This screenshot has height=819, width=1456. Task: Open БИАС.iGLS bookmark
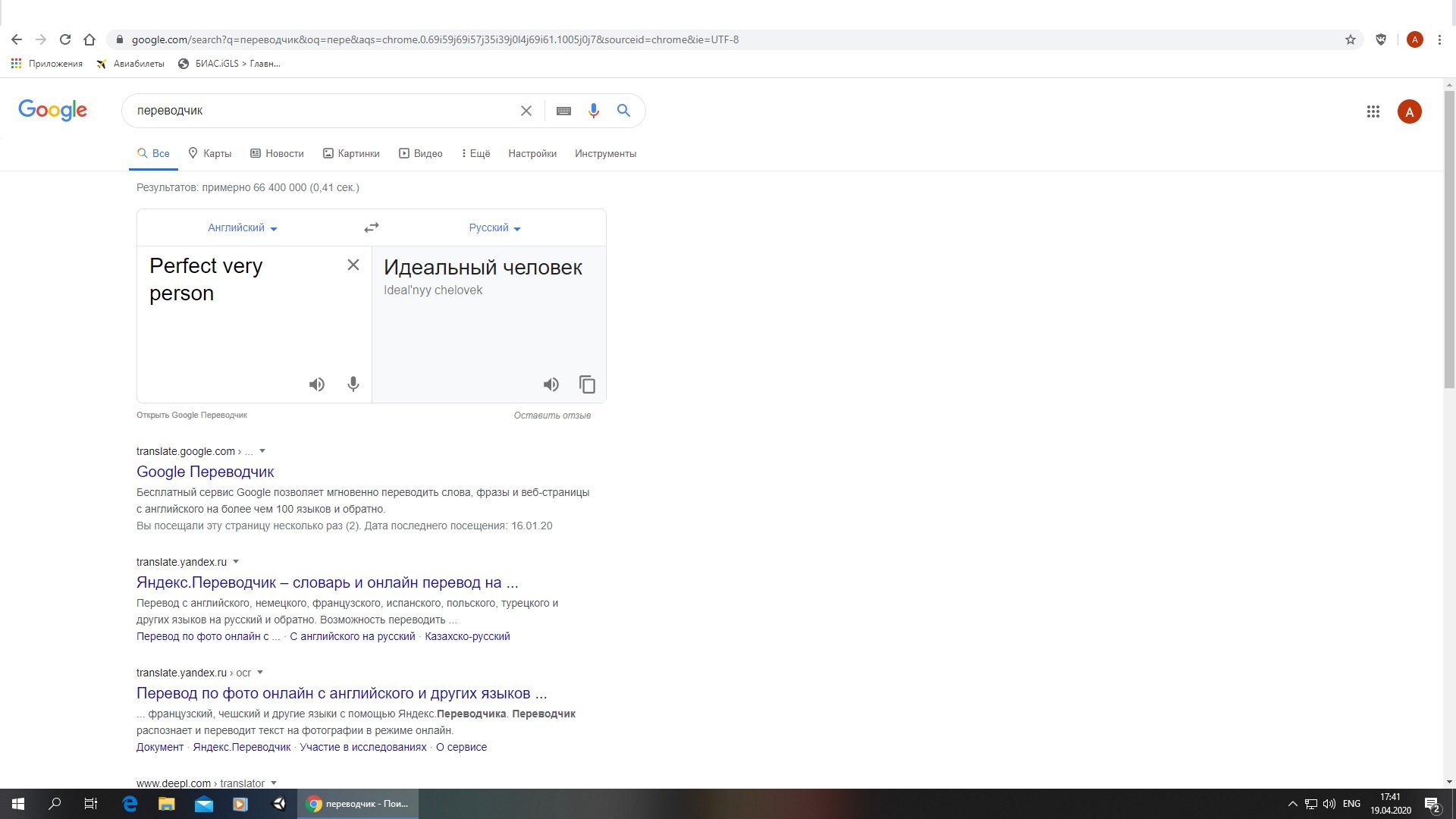click(229, 64)
